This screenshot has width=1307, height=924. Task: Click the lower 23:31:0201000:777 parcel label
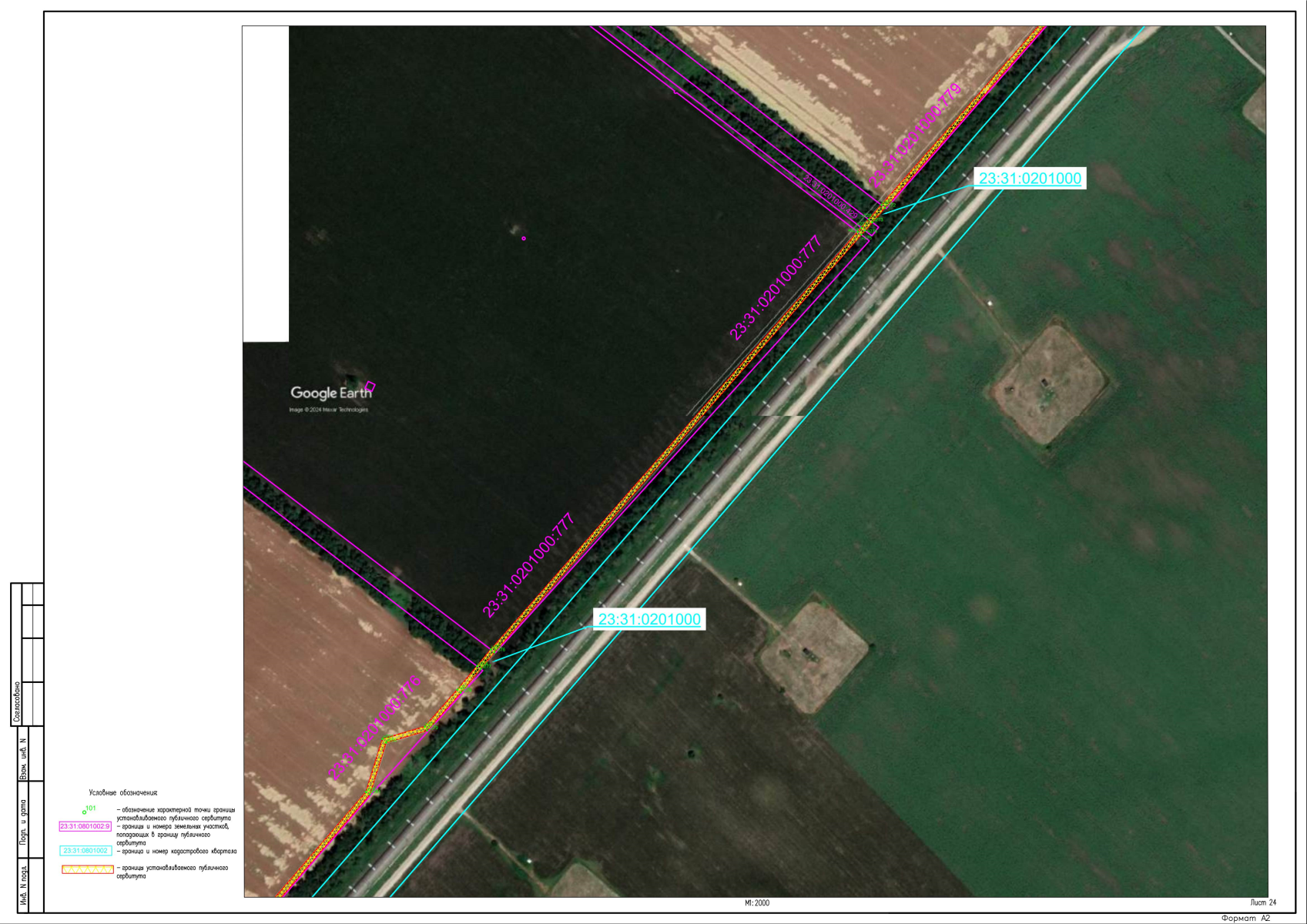[528, 565]
